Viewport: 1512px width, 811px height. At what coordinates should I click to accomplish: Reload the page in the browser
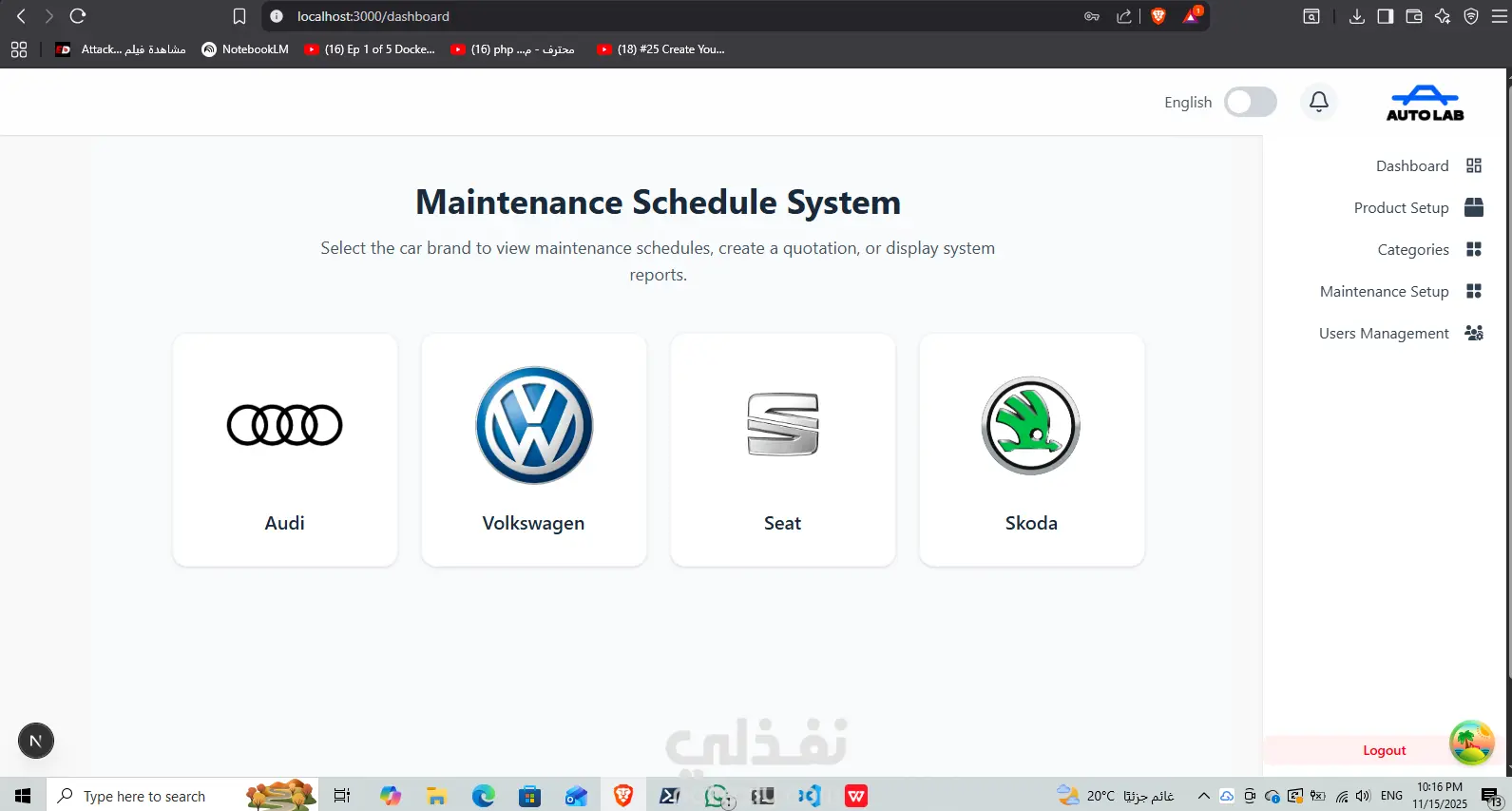(78, 16)
